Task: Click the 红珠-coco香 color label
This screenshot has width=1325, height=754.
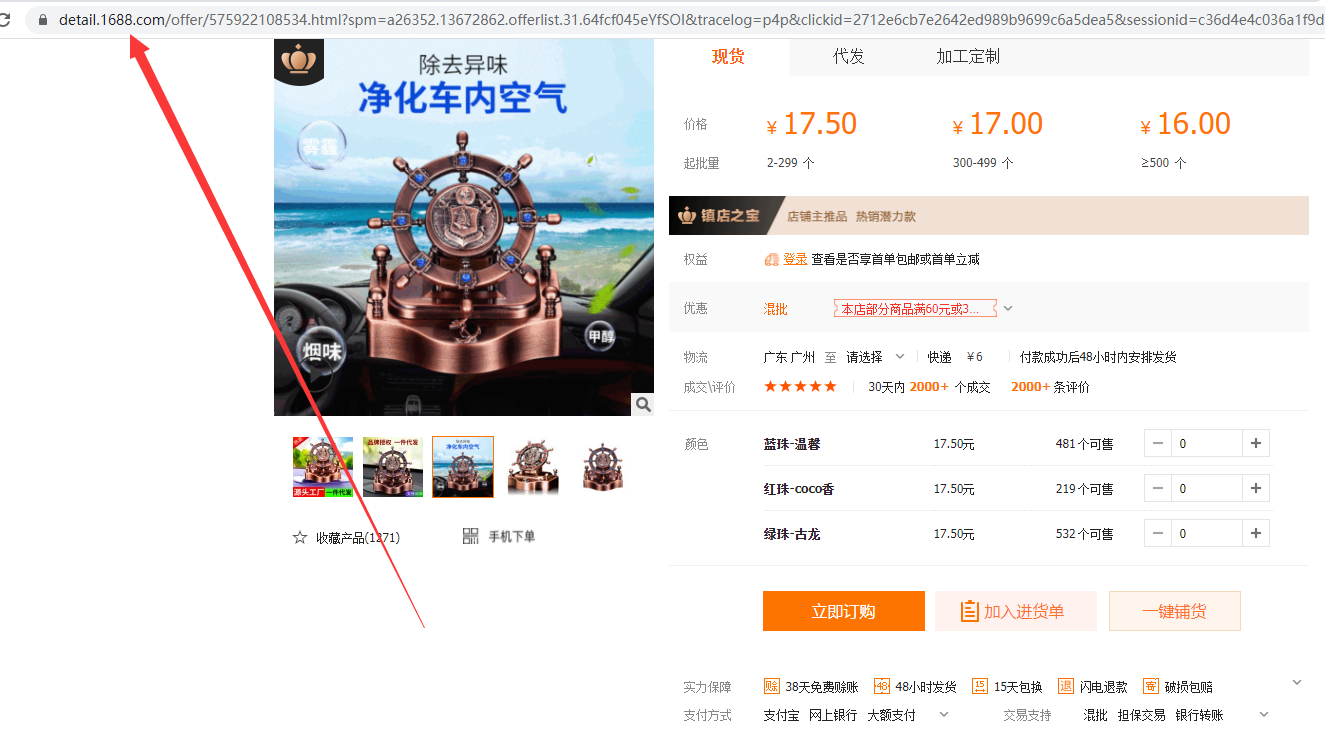Action: click(x=799, y=489)
